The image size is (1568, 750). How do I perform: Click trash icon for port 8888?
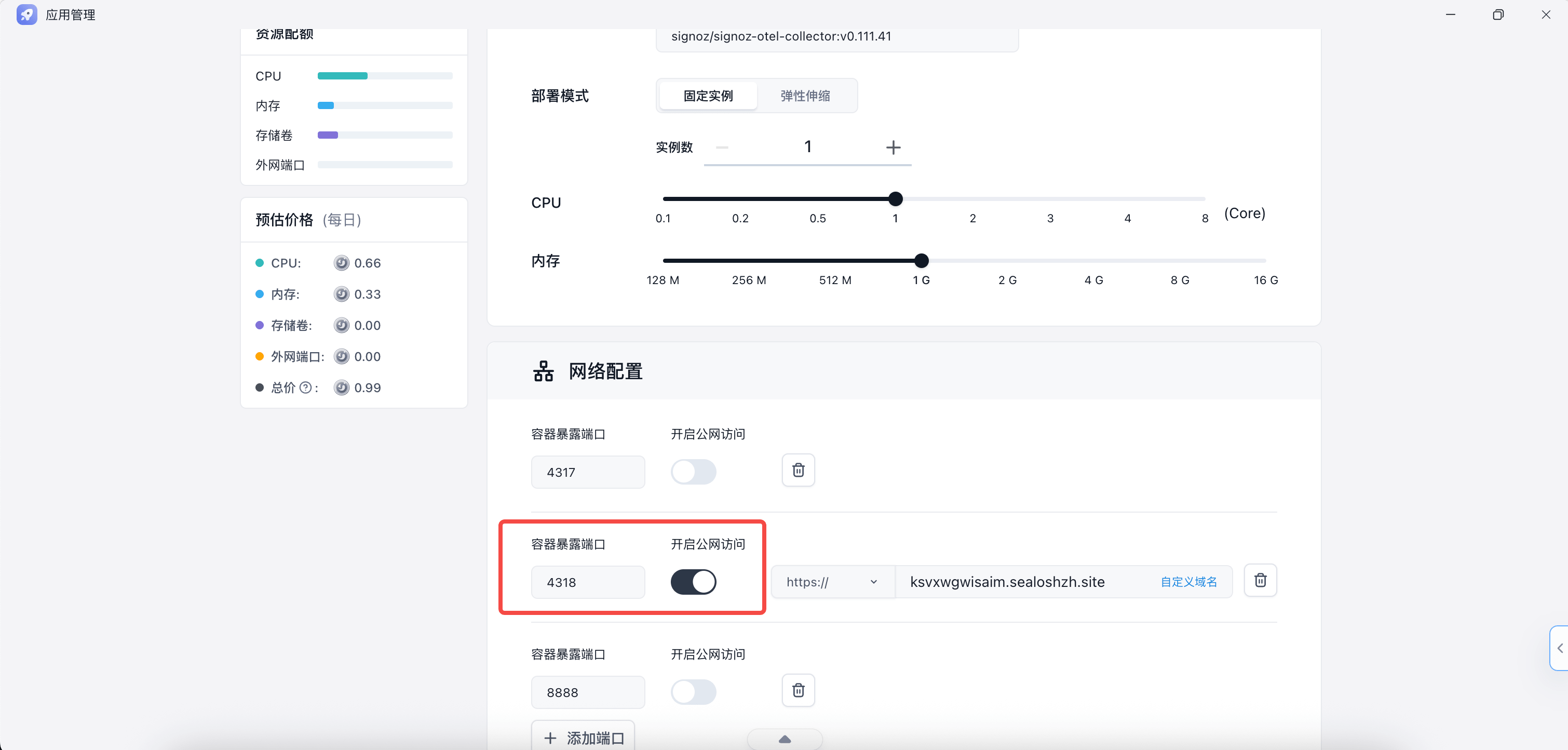click(798, 690)
